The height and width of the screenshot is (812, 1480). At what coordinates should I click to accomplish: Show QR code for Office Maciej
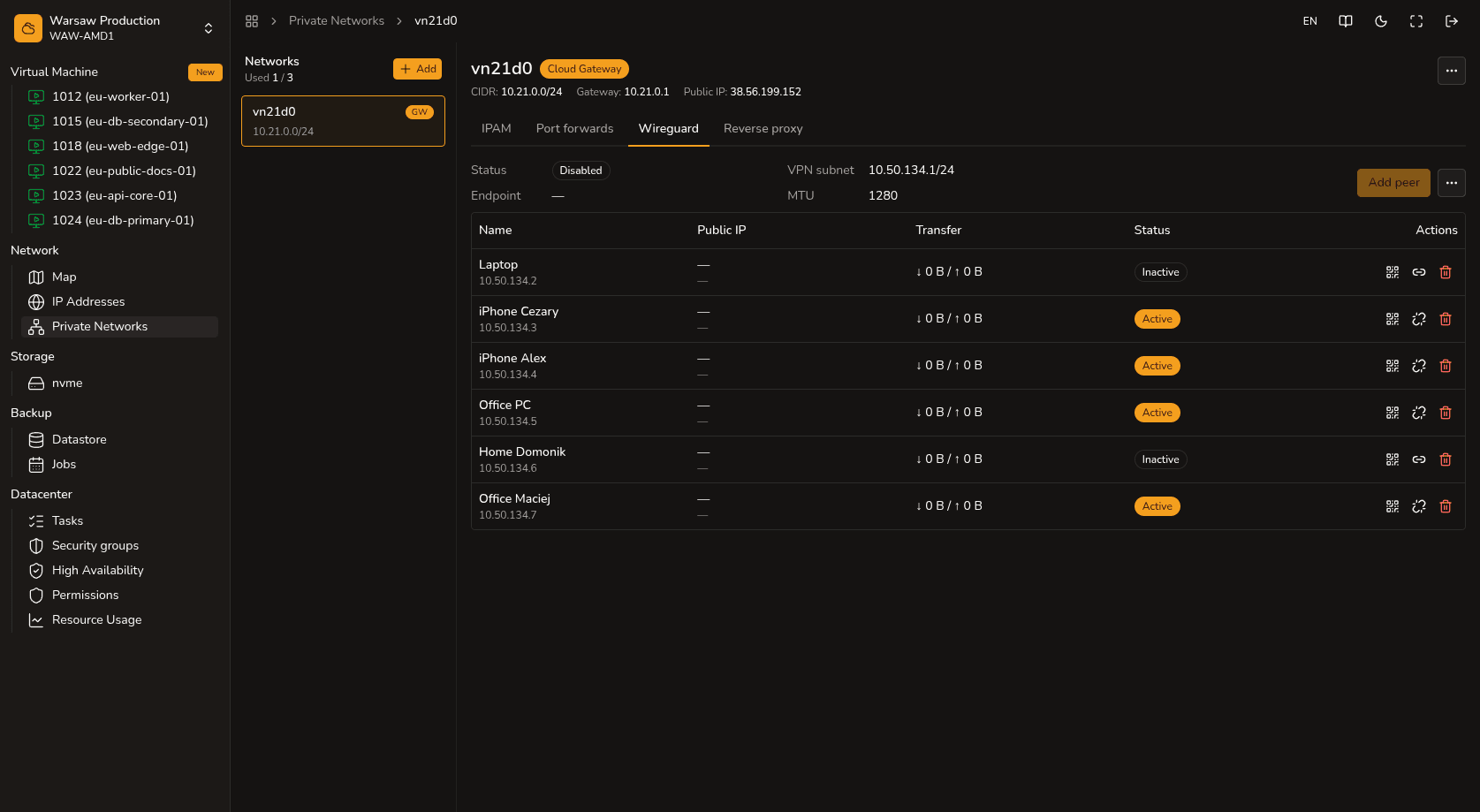1393,506
